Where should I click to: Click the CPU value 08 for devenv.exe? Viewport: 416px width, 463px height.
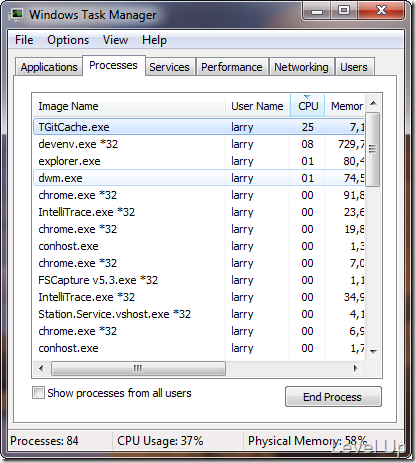[307, 144]
